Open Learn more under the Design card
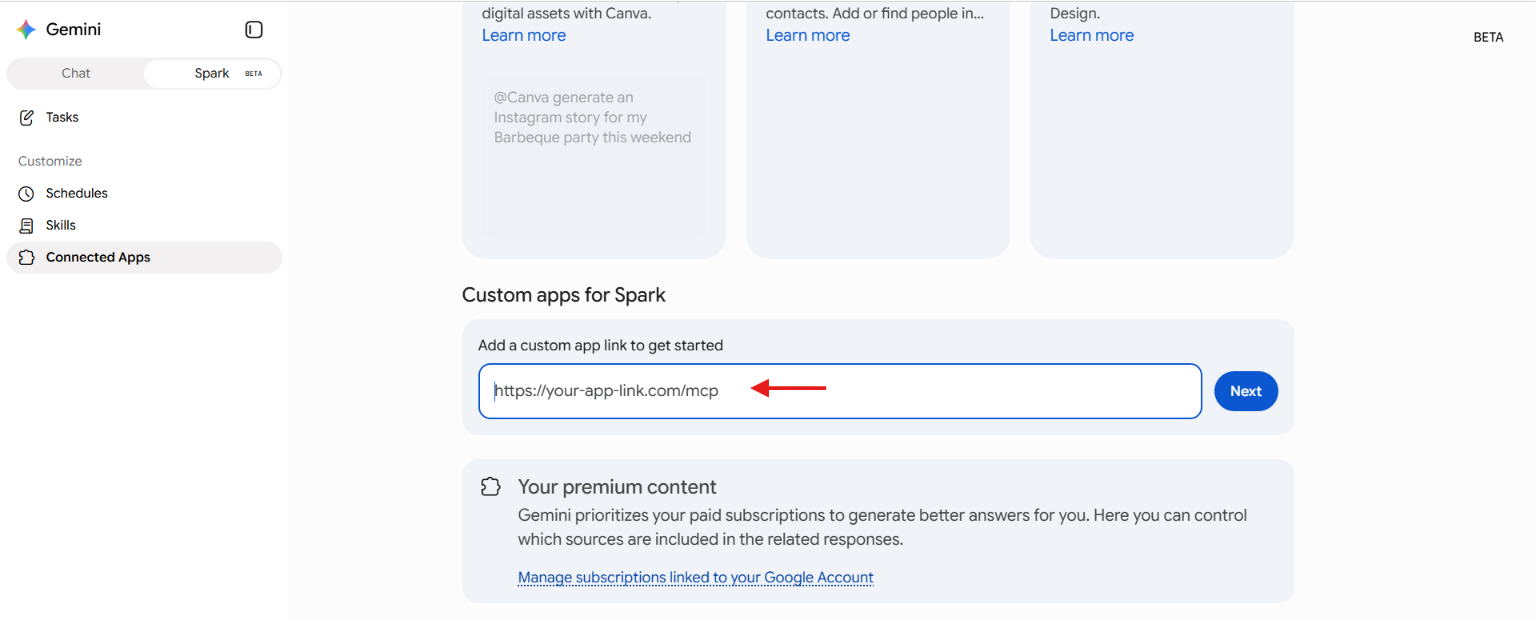This screenshot has height=622, width=1536. pyautogui.click(x=1092, y=35)
